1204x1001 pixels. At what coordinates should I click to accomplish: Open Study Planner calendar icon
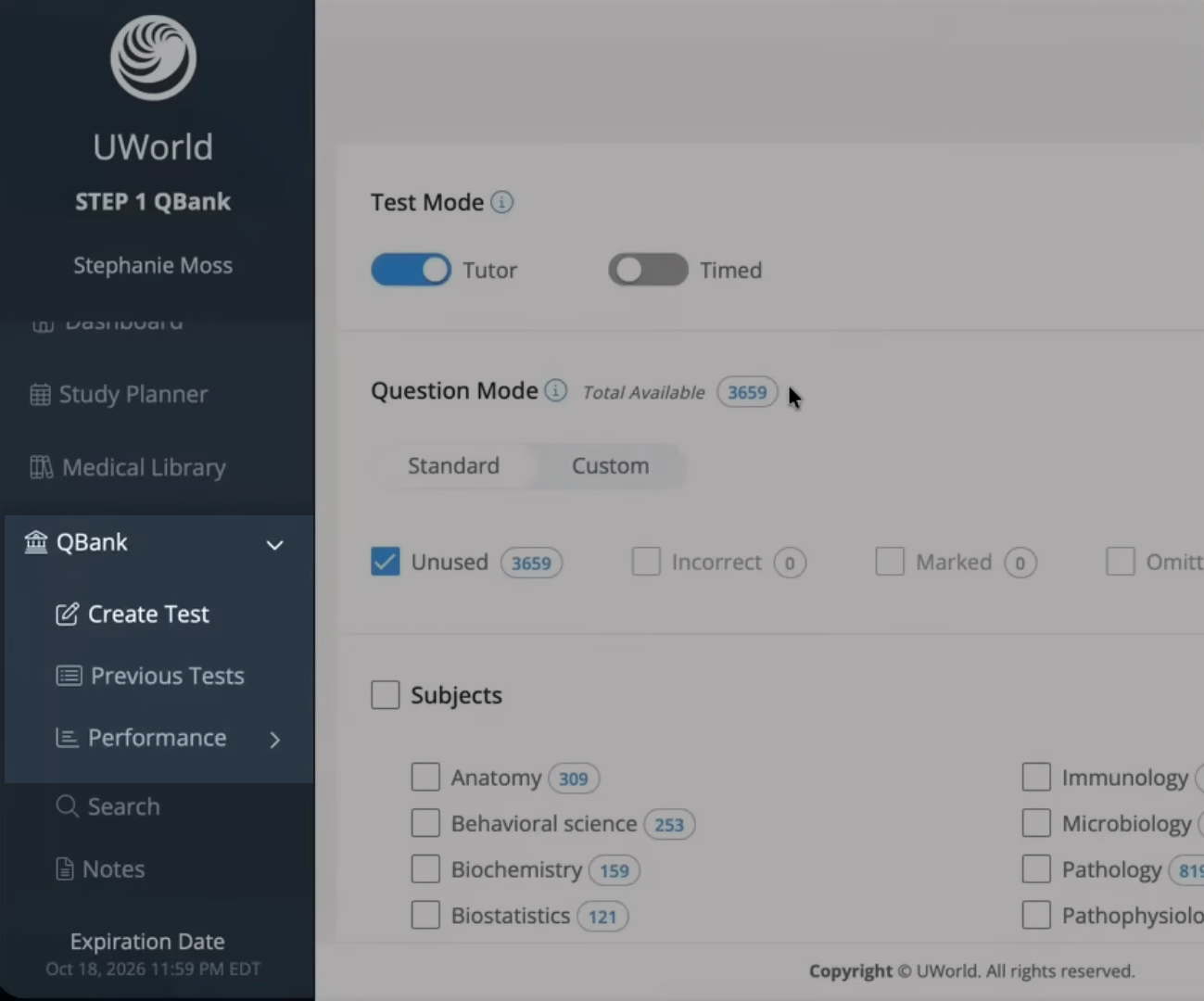(40, 395)
